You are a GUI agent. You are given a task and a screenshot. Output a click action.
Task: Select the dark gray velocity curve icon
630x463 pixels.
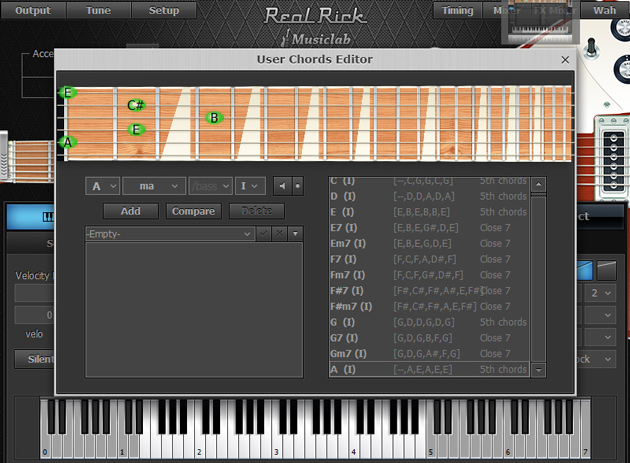coord(607,270)
